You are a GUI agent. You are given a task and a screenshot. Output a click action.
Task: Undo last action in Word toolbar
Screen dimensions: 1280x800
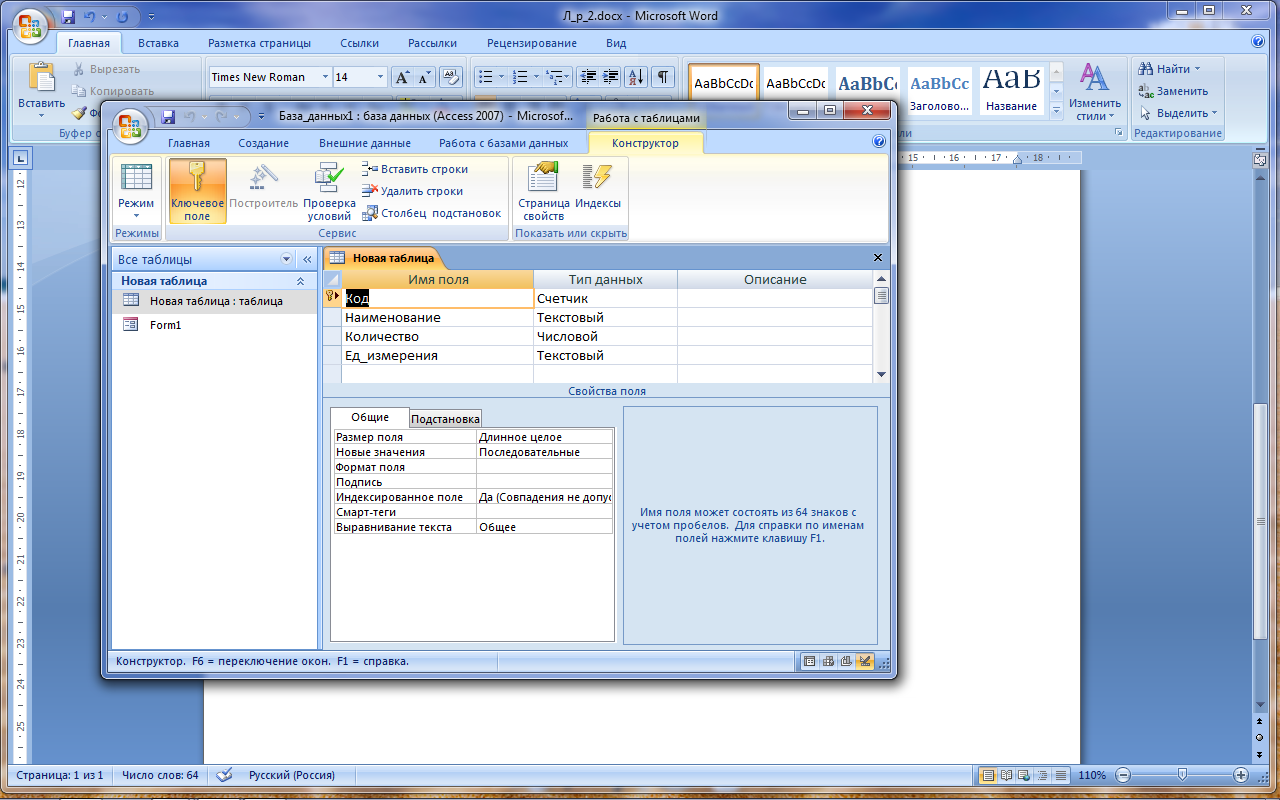coord(92,17)
